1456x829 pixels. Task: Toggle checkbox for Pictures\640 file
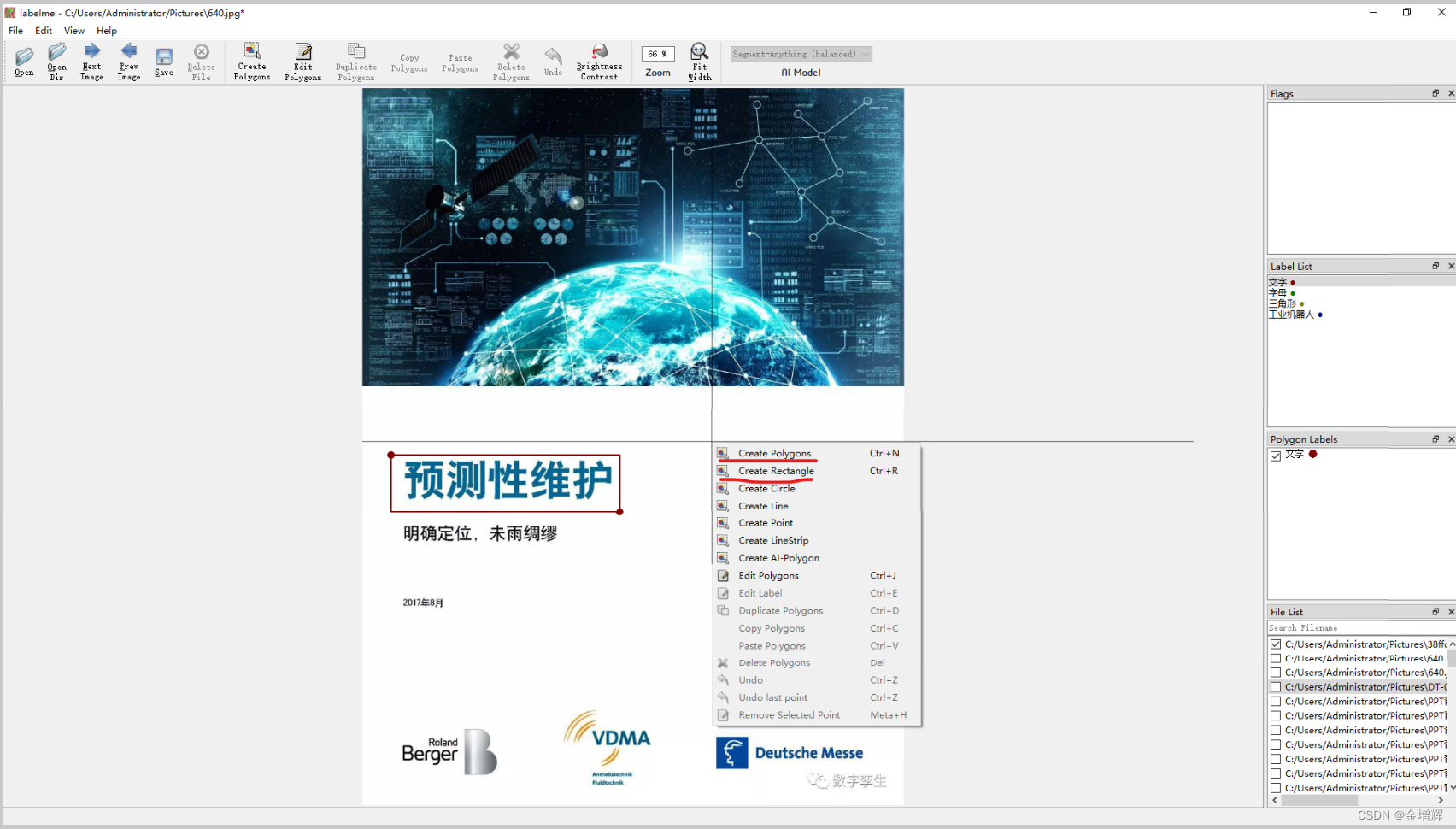point(1276,659)
